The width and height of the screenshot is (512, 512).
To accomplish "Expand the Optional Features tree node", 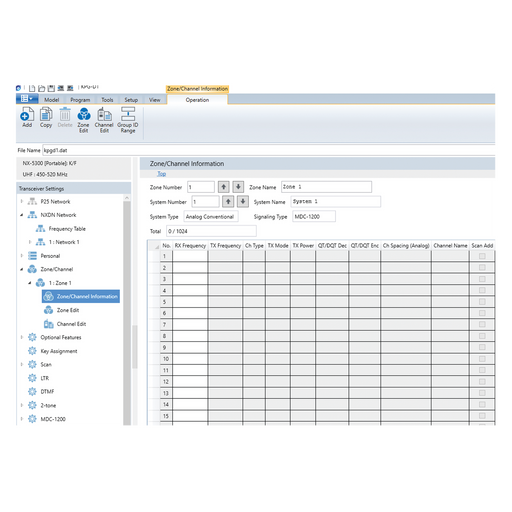I will click(22, 337).
